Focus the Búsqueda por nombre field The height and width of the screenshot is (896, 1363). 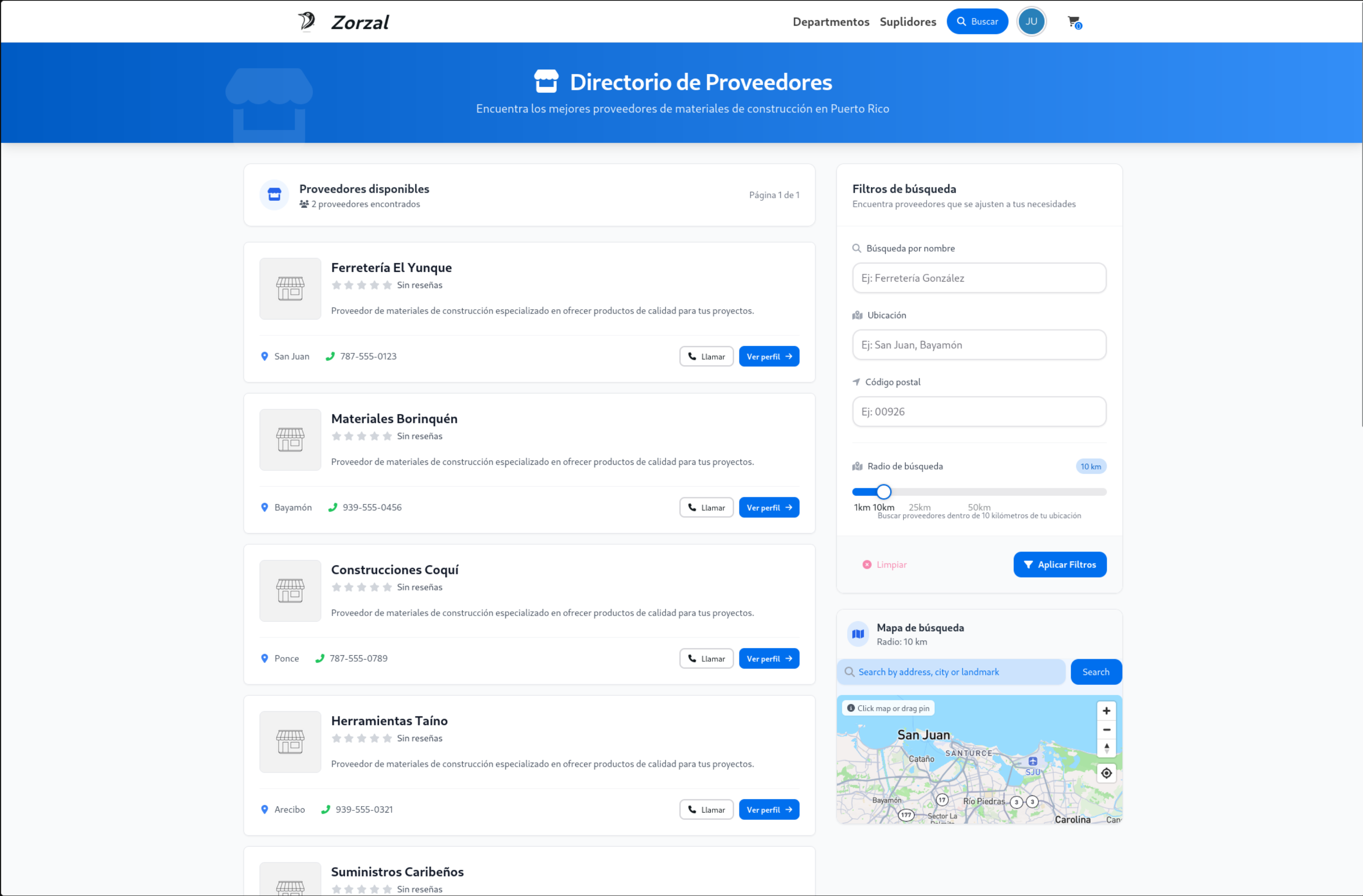(979, 278)
